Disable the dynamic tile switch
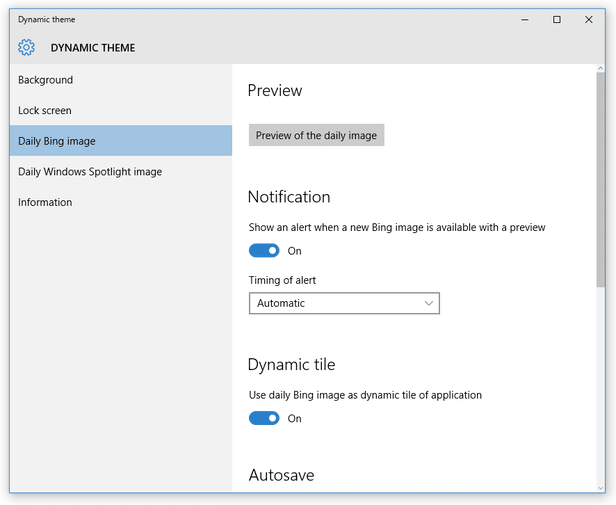The height and width of the screenshot is (505, 616). [x=264, y=418]
